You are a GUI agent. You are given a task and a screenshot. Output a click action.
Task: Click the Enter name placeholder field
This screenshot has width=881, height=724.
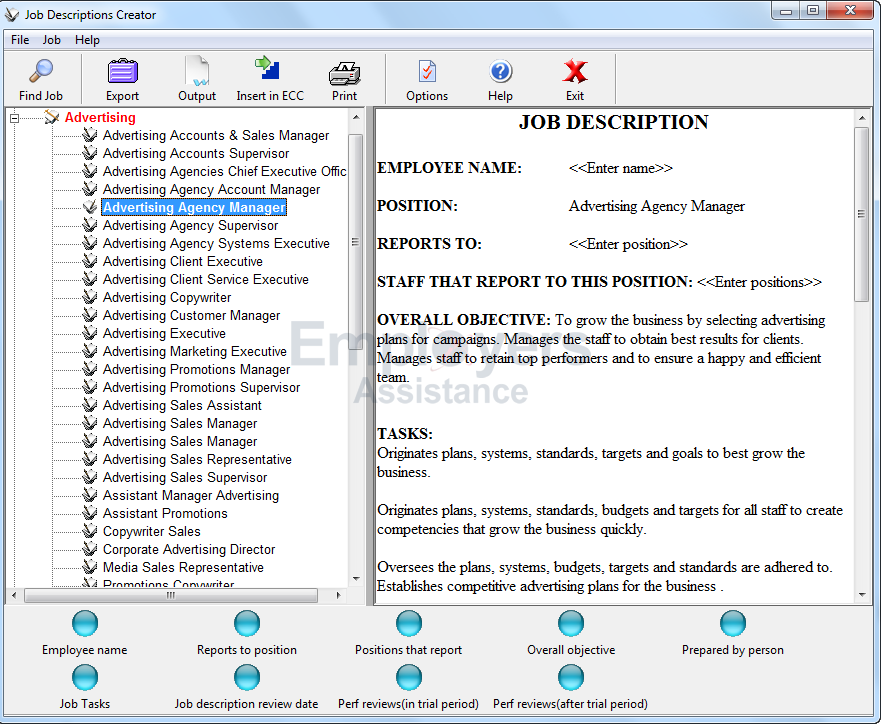[x=620, y=168]
